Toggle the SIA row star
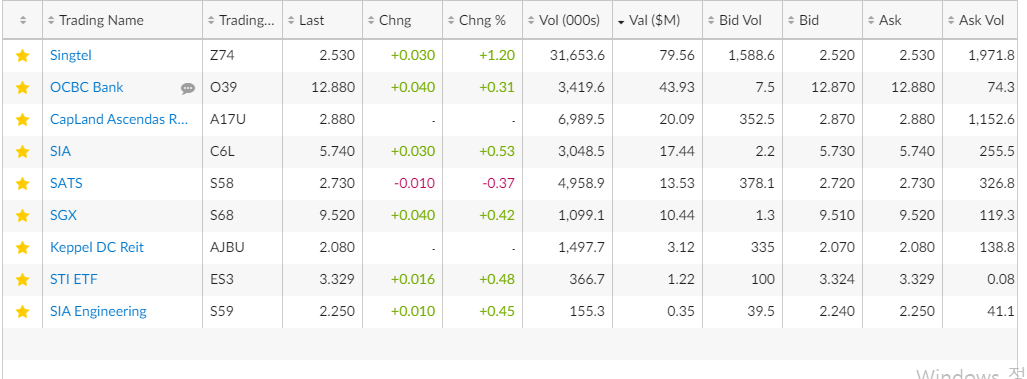 tap(22, 152)
